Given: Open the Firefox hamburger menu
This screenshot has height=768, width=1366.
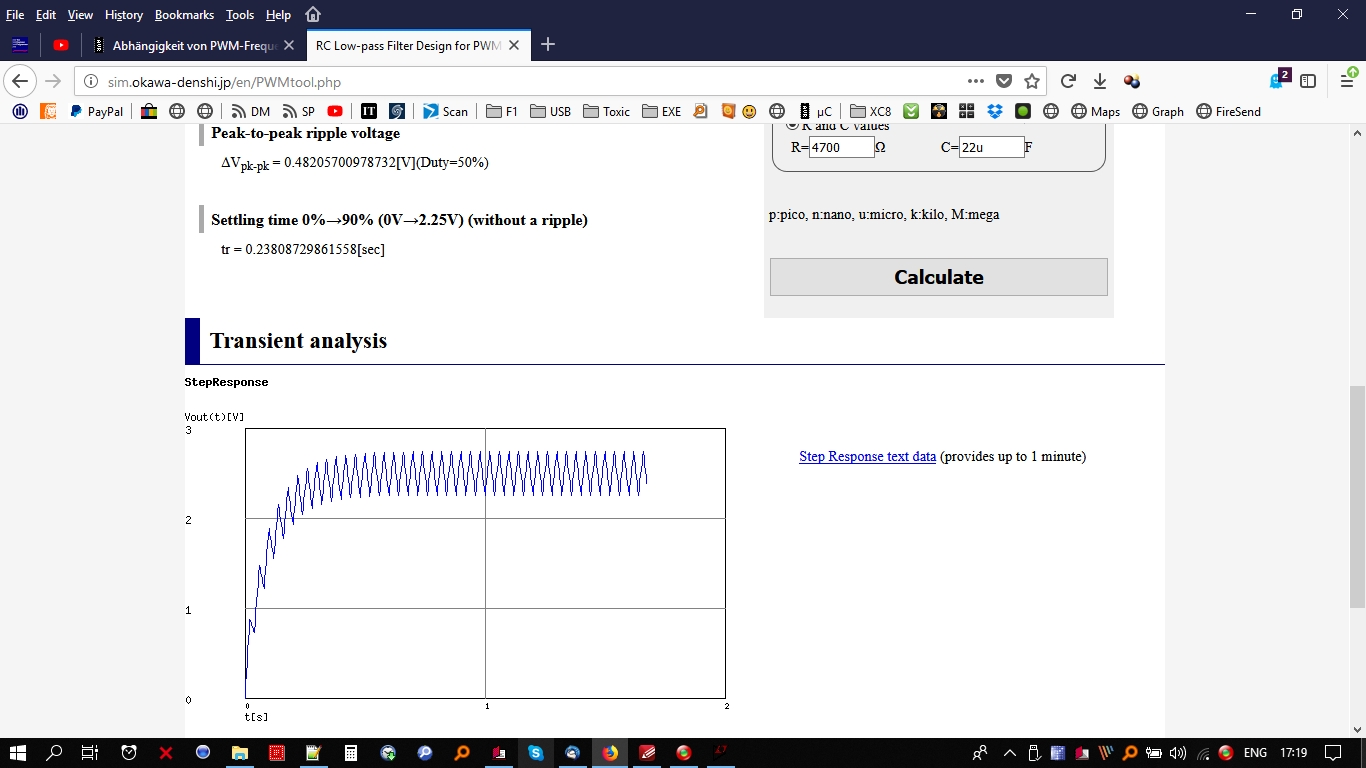Looking at the screenshot, I should pyautogui.click(x=1347, y=81).
